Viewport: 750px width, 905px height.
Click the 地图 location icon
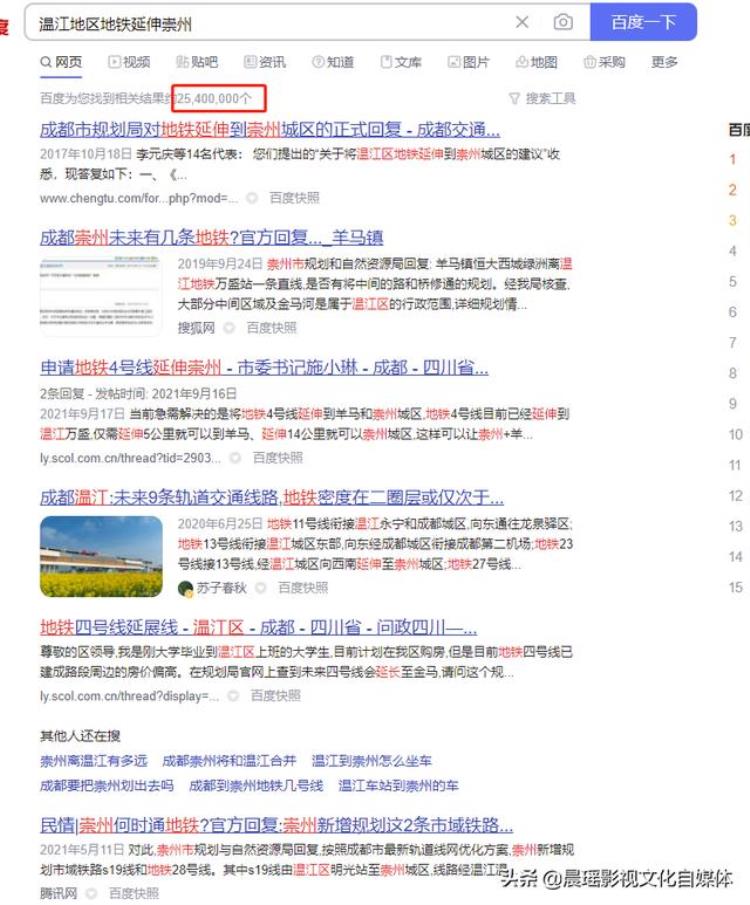coord(522,62)
